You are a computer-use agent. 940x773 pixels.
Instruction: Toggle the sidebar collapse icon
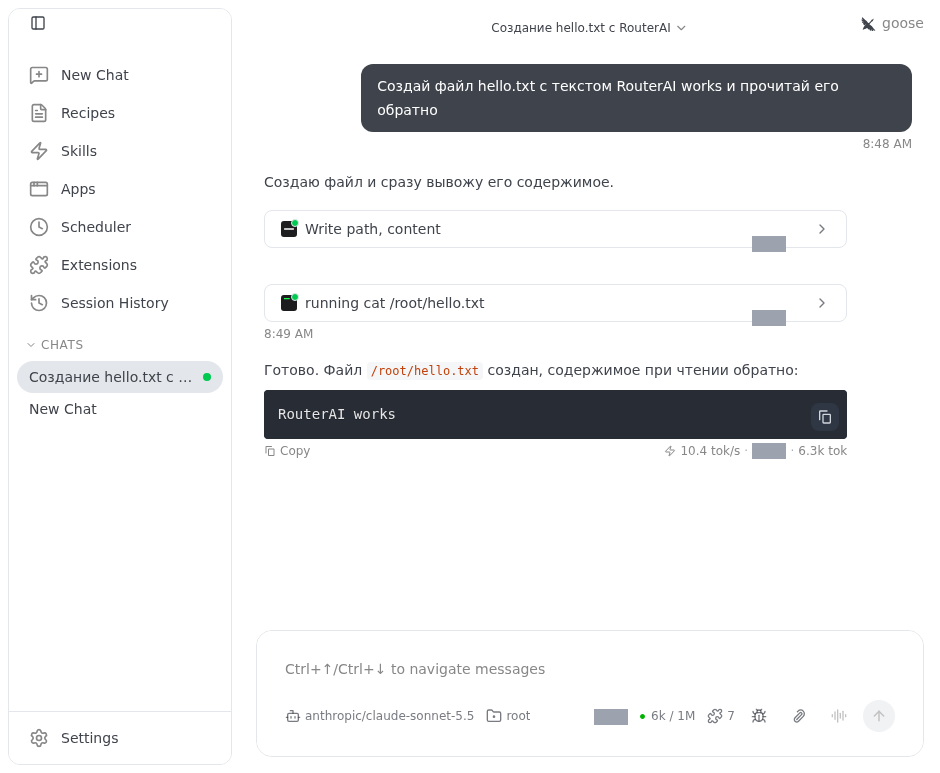tap(38, 23)
